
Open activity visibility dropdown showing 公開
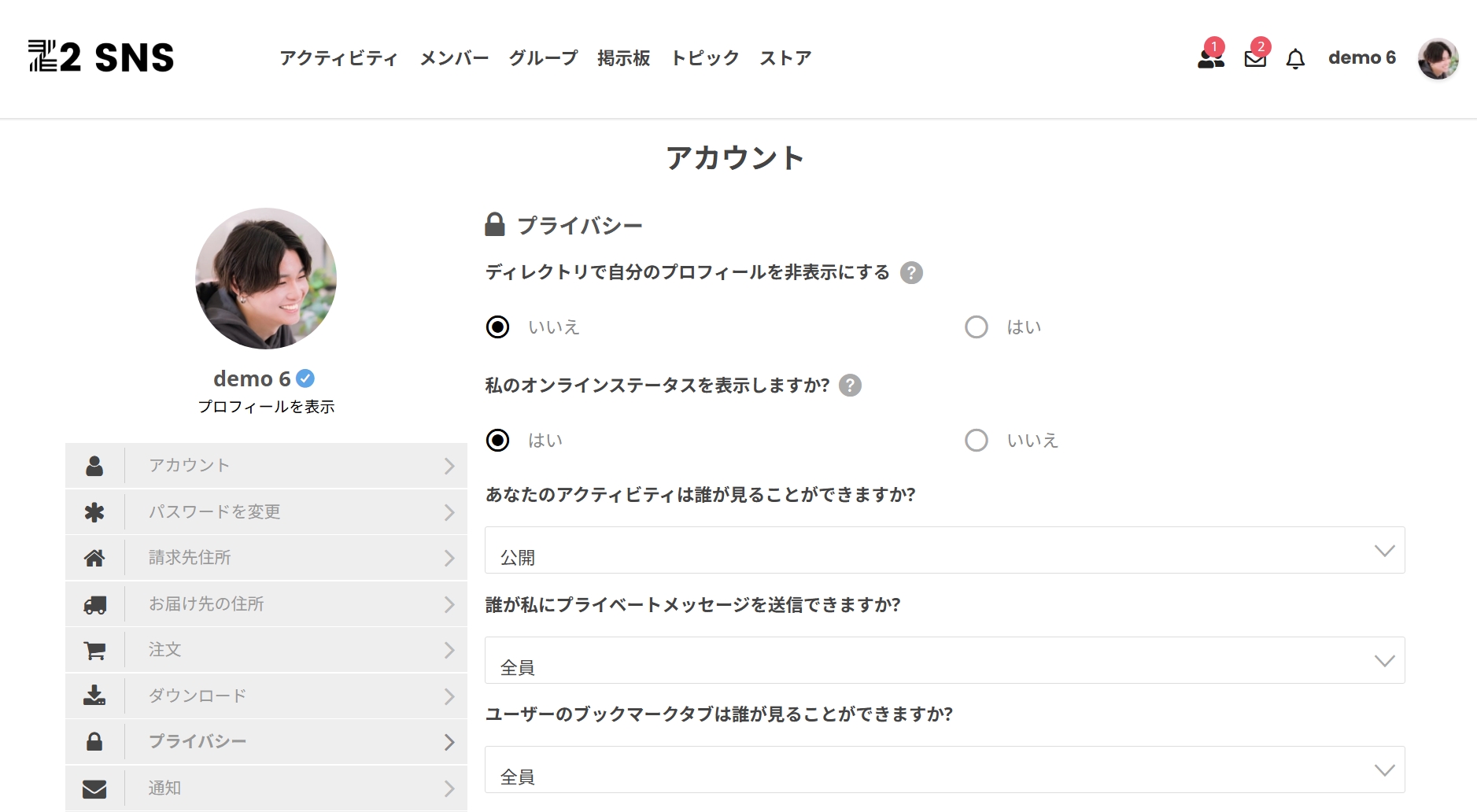click(x=944, y=551)
